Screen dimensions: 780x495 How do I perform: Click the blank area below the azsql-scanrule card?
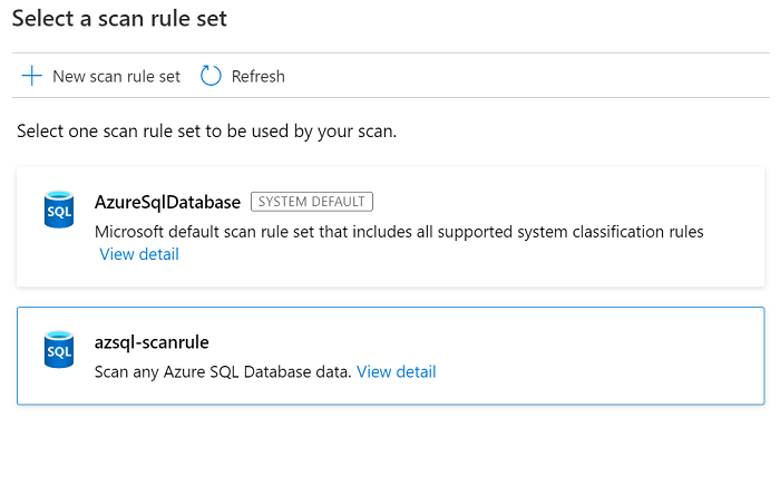click(x=390, y=450)
